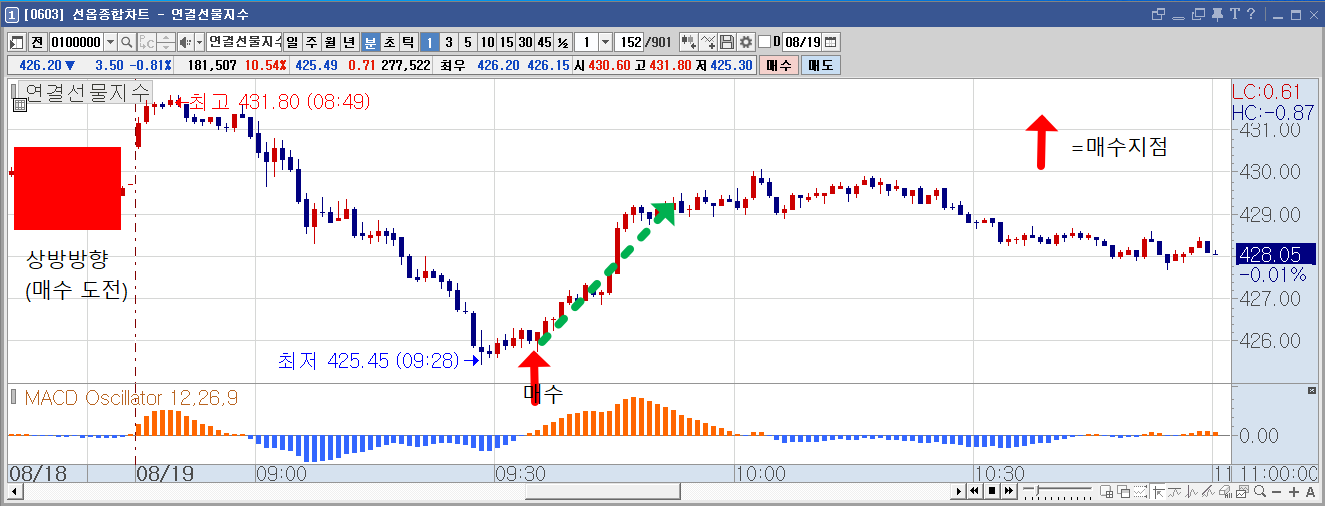Image resolution: width=1325 pixels, height=506 pixels.
Task: Open the code 0100000 dropdown arrow
Action: pyautogui.click(x=110, y=42)
